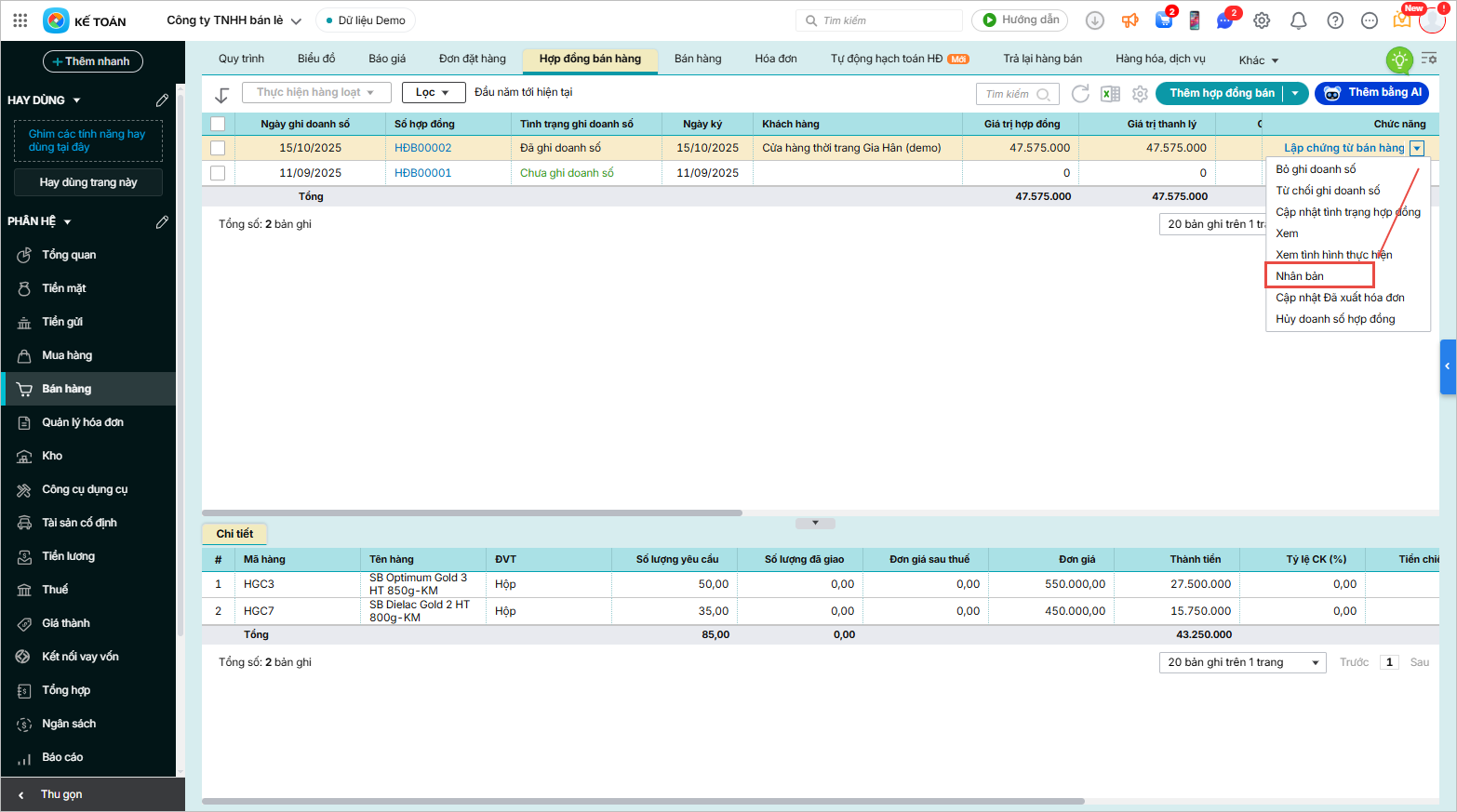Click the Excel export icon
This screenshot has height=812, width=1457.
pyautogui.click(x=1110, y=94)
